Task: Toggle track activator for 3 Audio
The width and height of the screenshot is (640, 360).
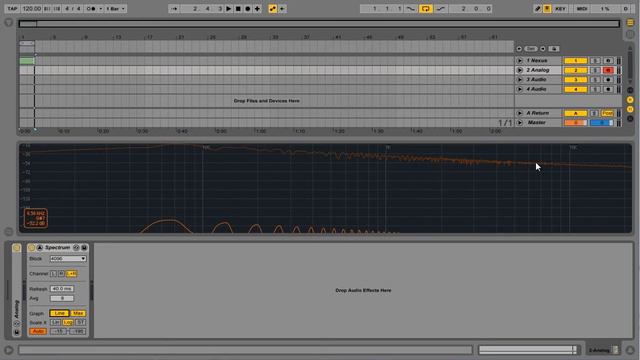Action: click(576, 80)
